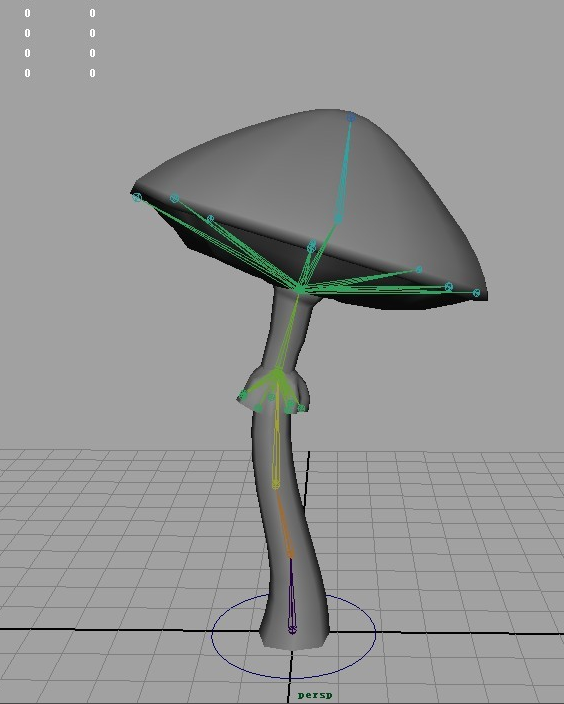
Task: Select the rightmost cap rim end joint
Action: tap(476, 293)
